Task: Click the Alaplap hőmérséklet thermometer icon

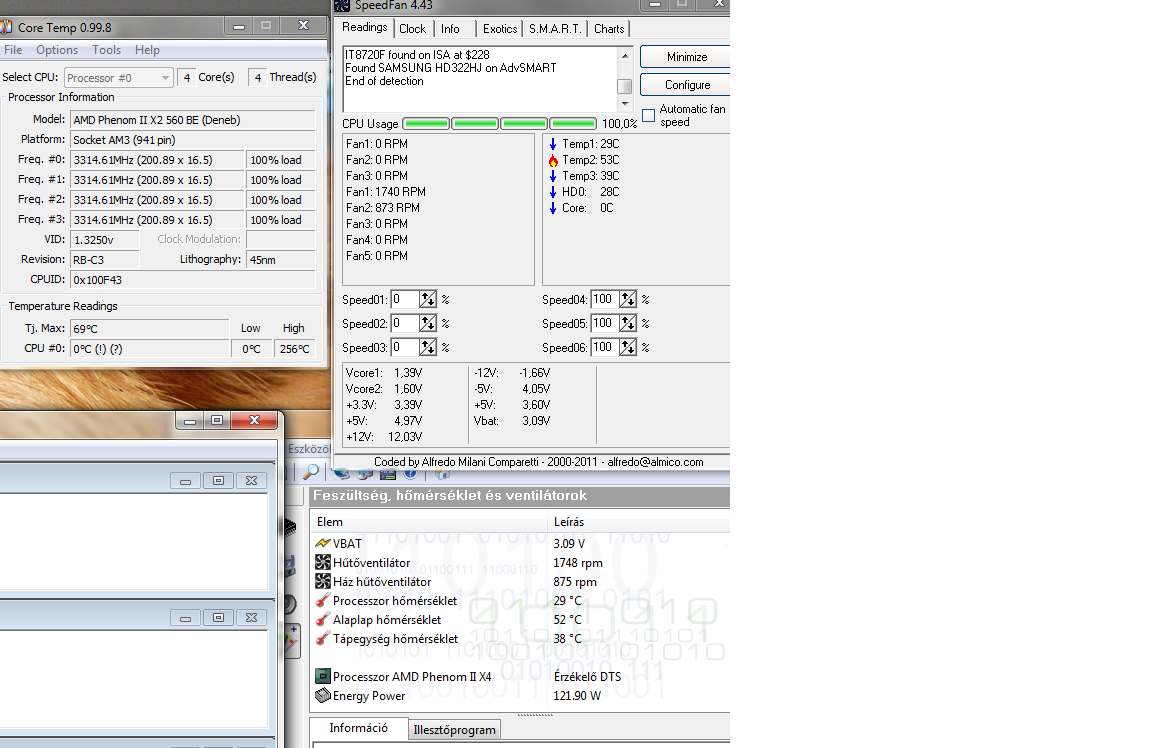Action: [x=323, y=619]
